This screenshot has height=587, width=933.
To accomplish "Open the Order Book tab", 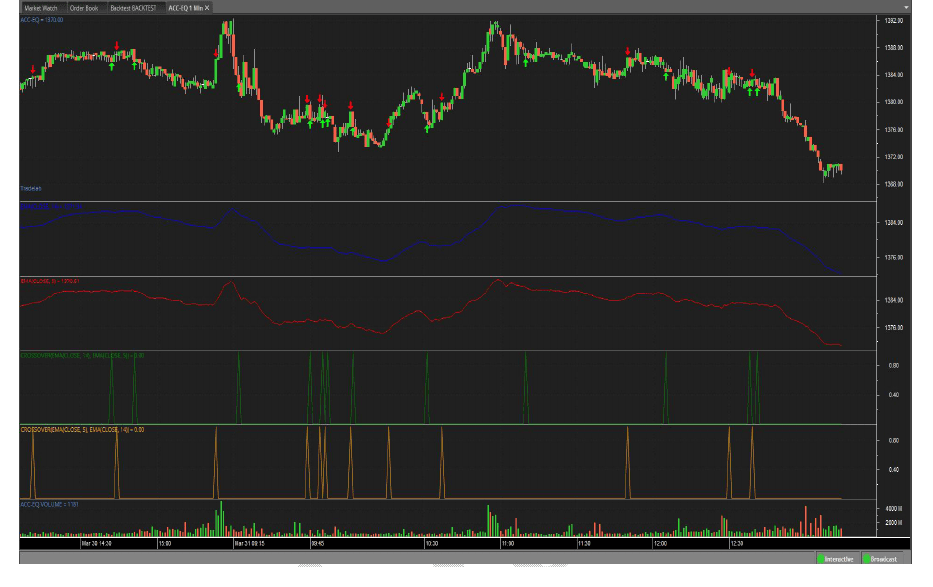I will click(x=84, y=9).
